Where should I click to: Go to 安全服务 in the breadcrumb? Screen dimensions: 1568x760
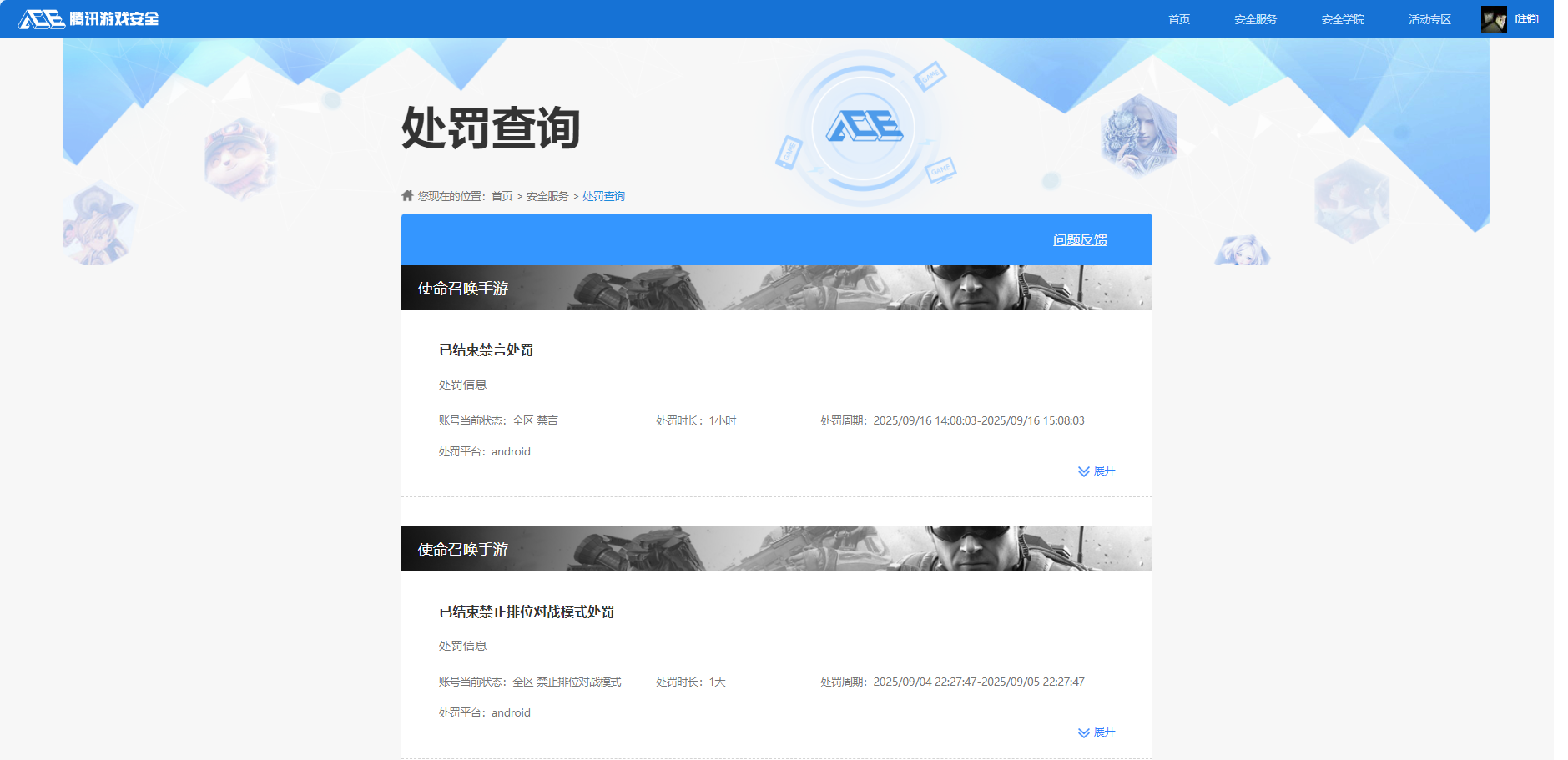point(547,196)
